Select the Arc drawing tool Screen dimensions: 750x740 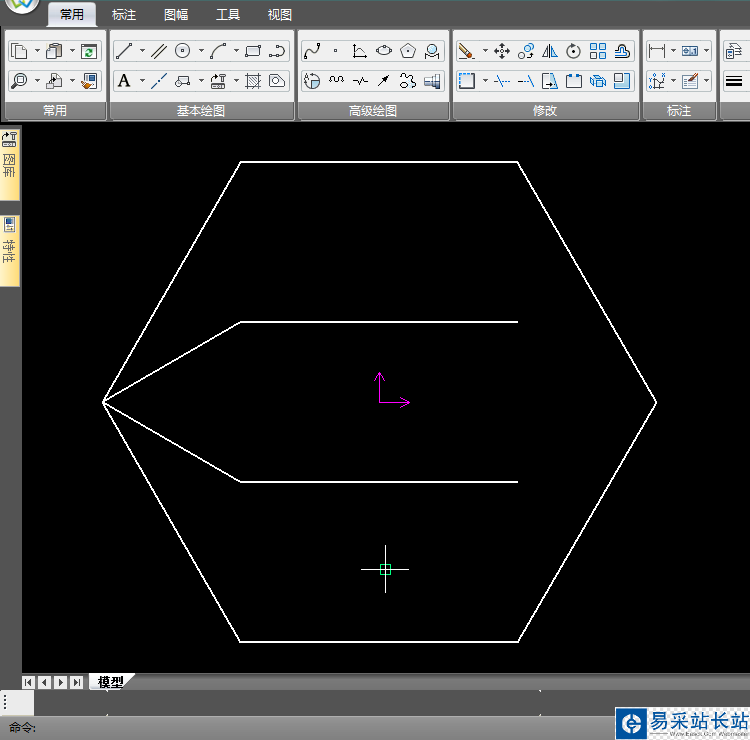(218, 51)
